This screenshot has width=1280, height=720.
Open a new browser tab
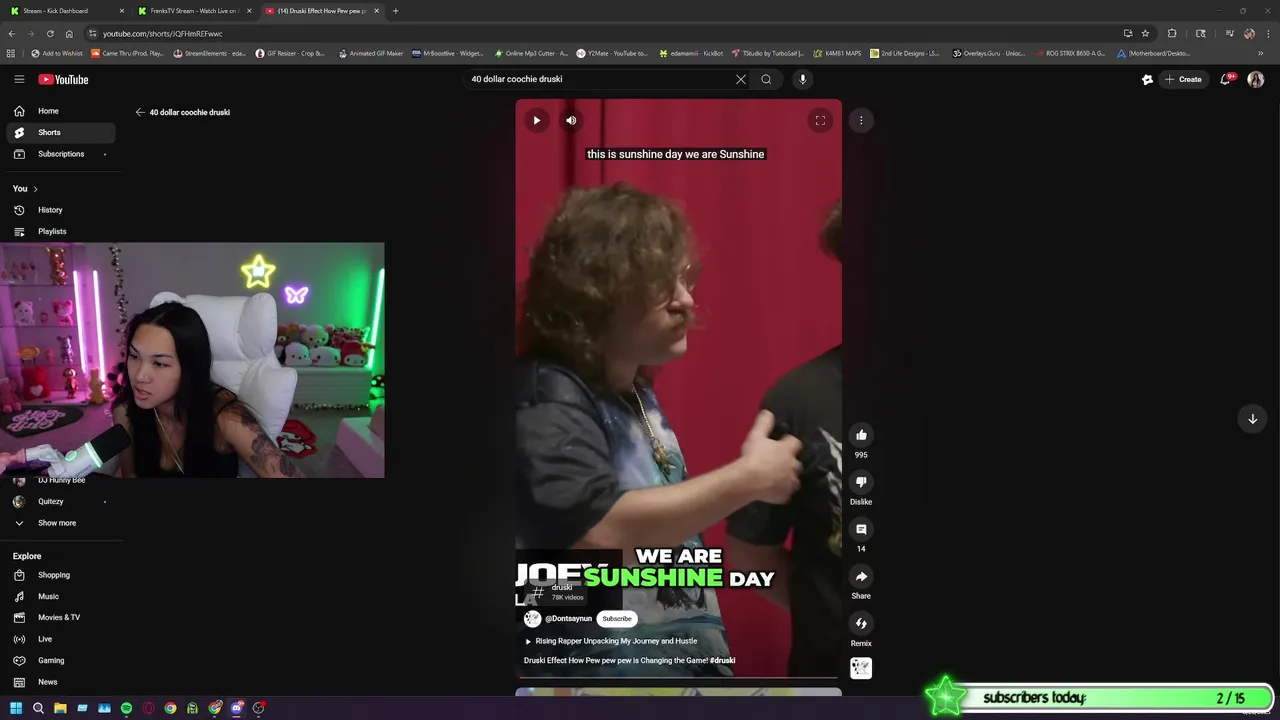pos(395,11)
